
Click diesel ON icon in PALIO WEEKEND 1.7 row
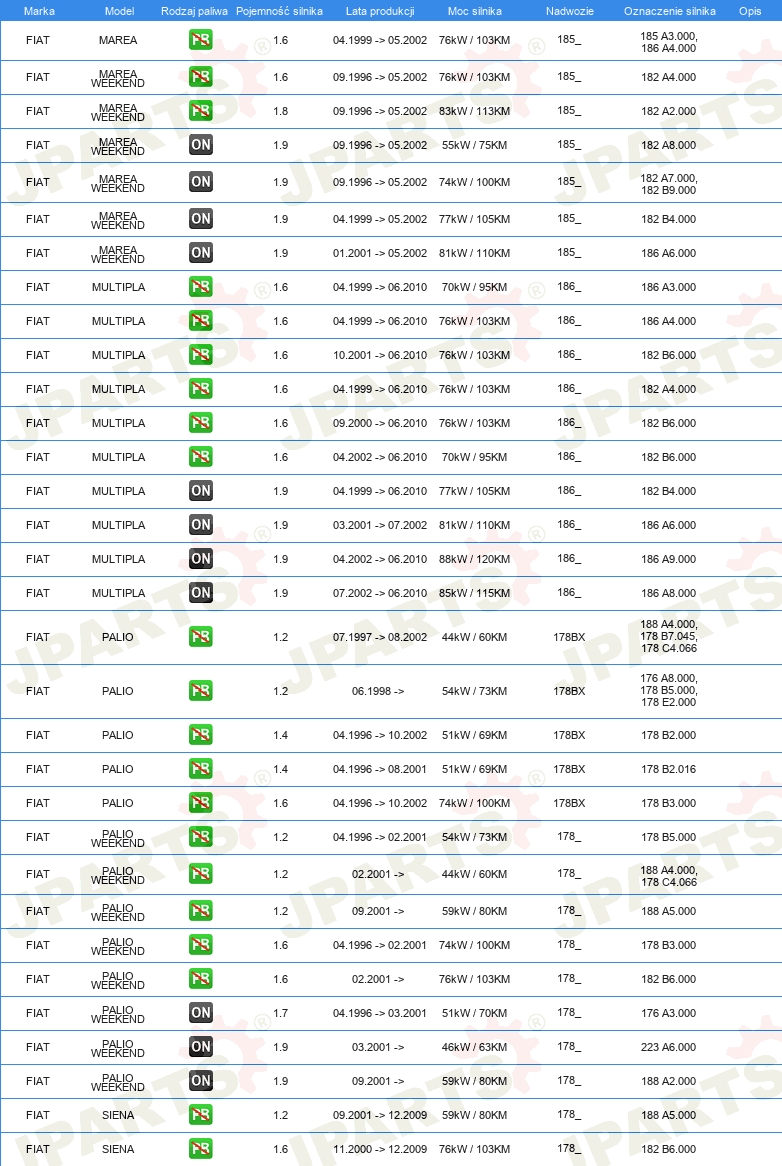201,1013
